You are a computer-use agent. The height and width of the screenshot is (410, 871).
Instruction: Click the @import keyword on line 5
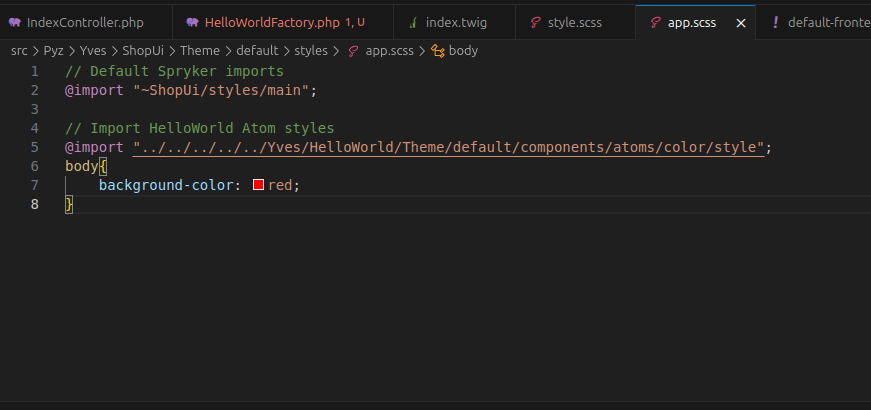tap(94, 147)
